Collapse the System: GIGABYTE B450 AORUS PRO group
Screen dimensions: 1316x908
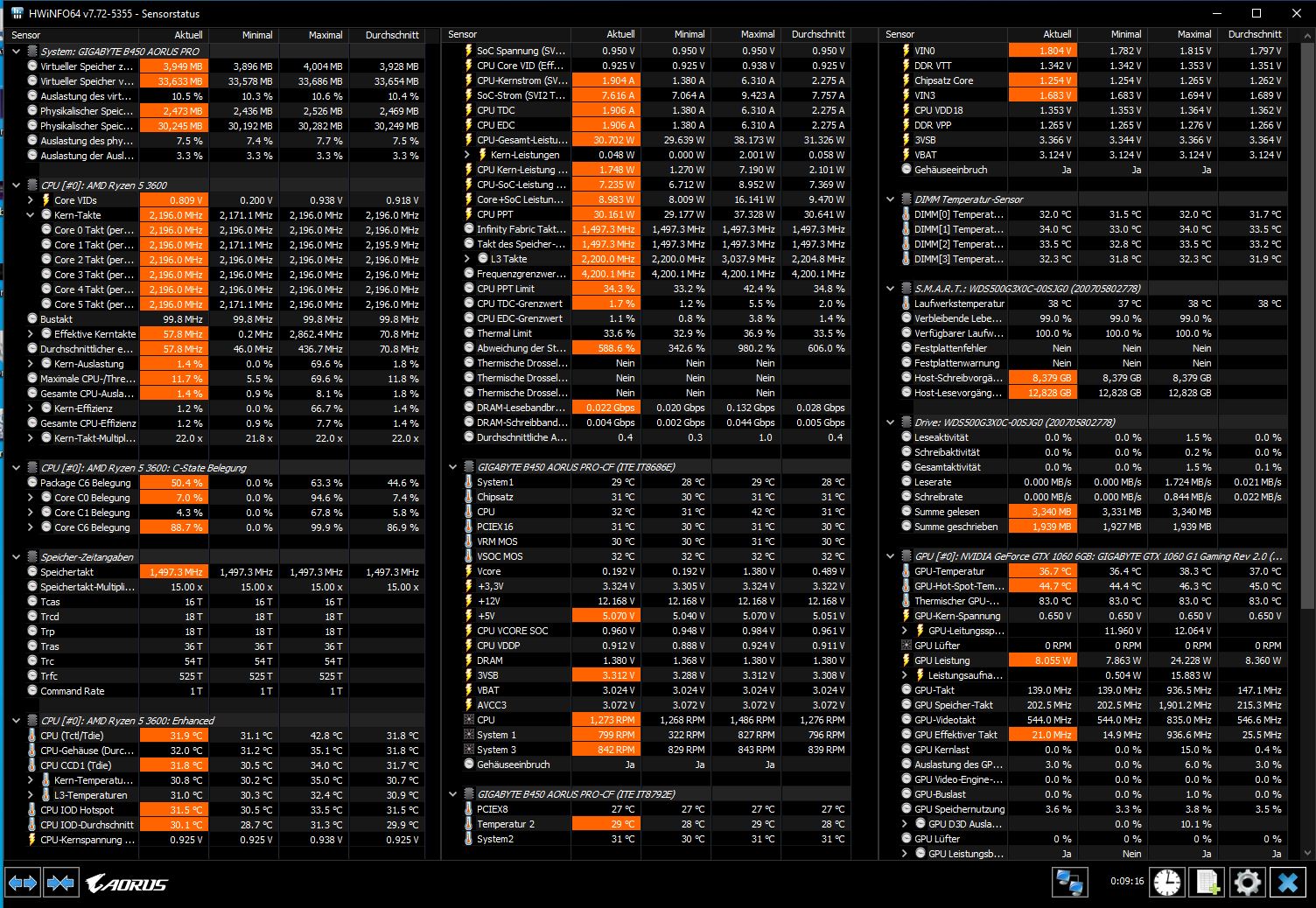(16, 52)
